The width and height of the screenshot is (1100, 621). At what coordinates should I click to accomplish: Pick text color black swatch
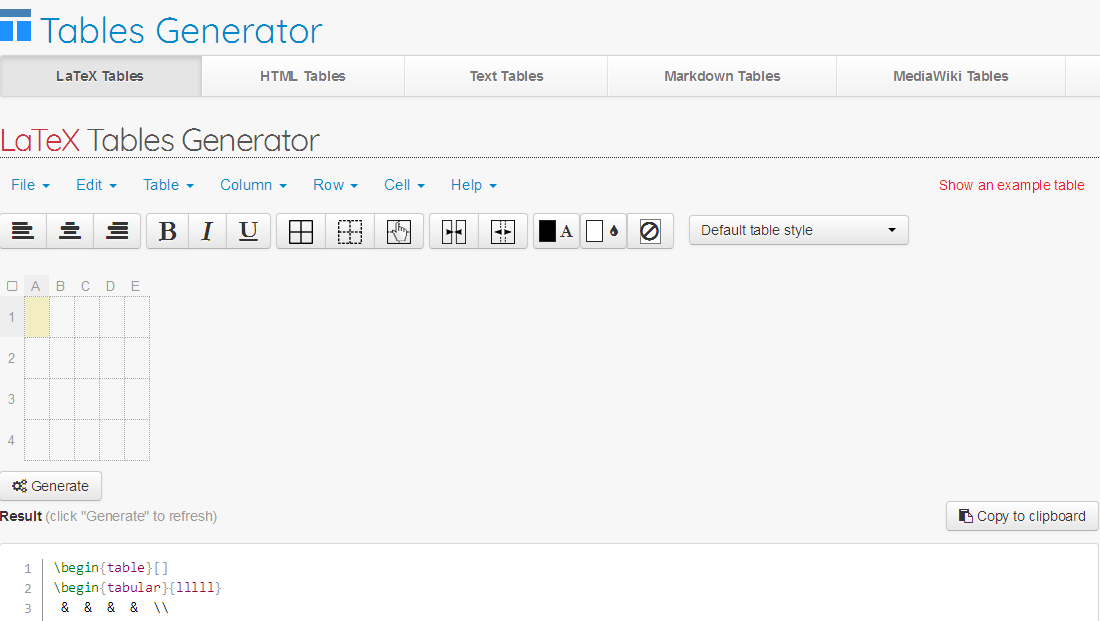[547, 231]
